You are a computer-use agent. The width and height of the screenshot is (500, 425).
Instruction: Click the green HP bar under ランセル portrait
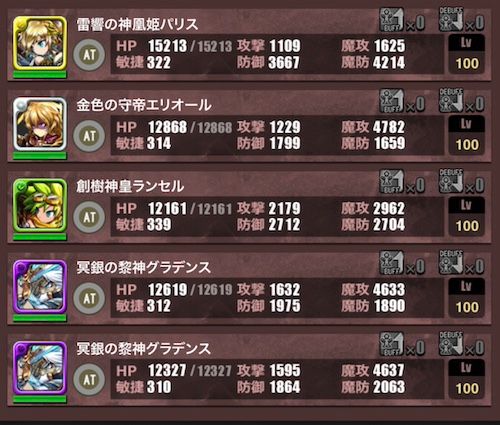[x=40, y=237]
